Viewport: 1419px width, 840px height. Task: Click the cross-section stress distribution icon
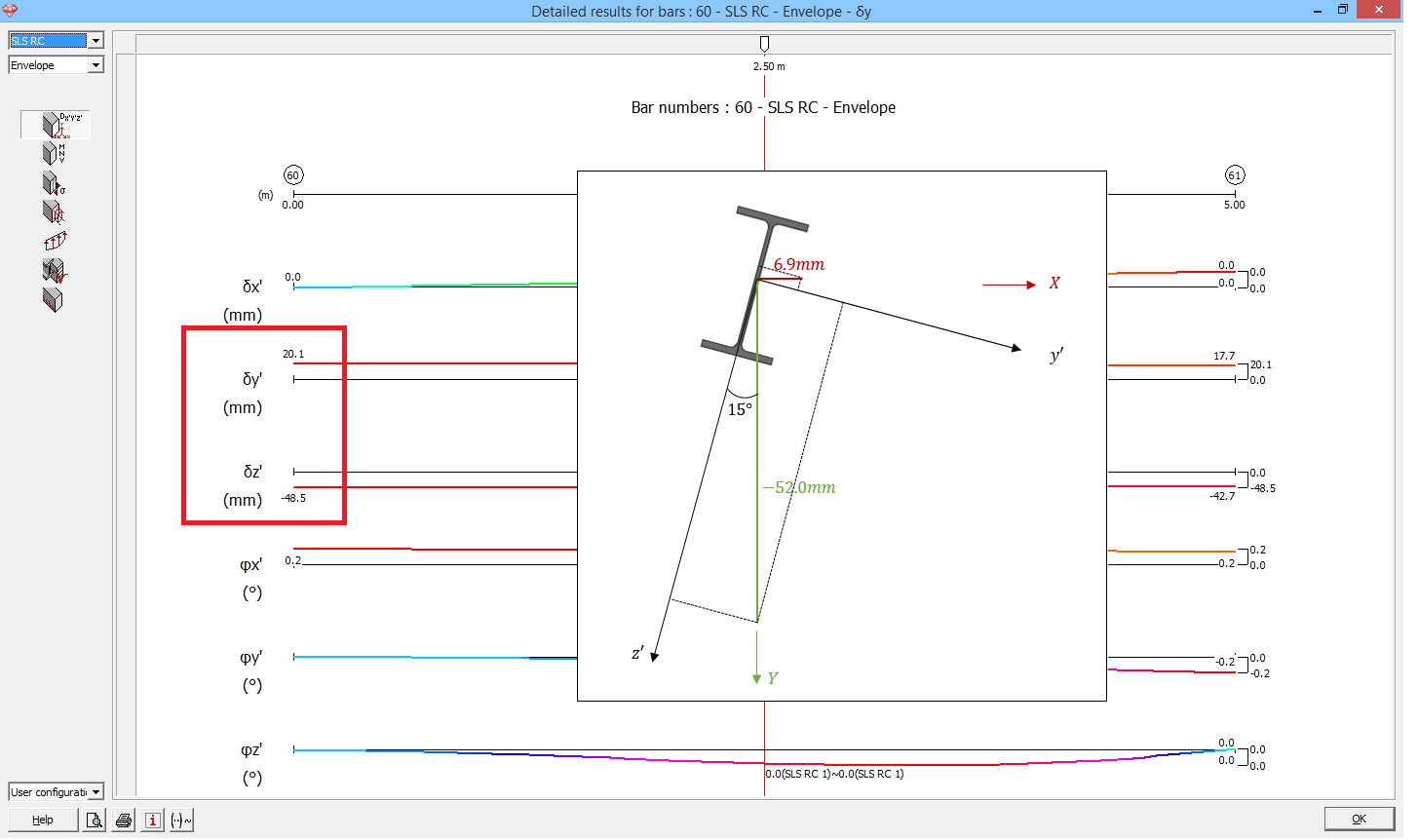[52, 211]
